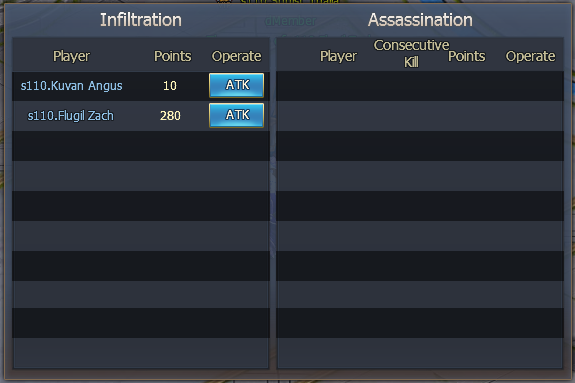Click the bottom row of Assassination list
The image size is (575, 383).
click(x=420, y=353)
